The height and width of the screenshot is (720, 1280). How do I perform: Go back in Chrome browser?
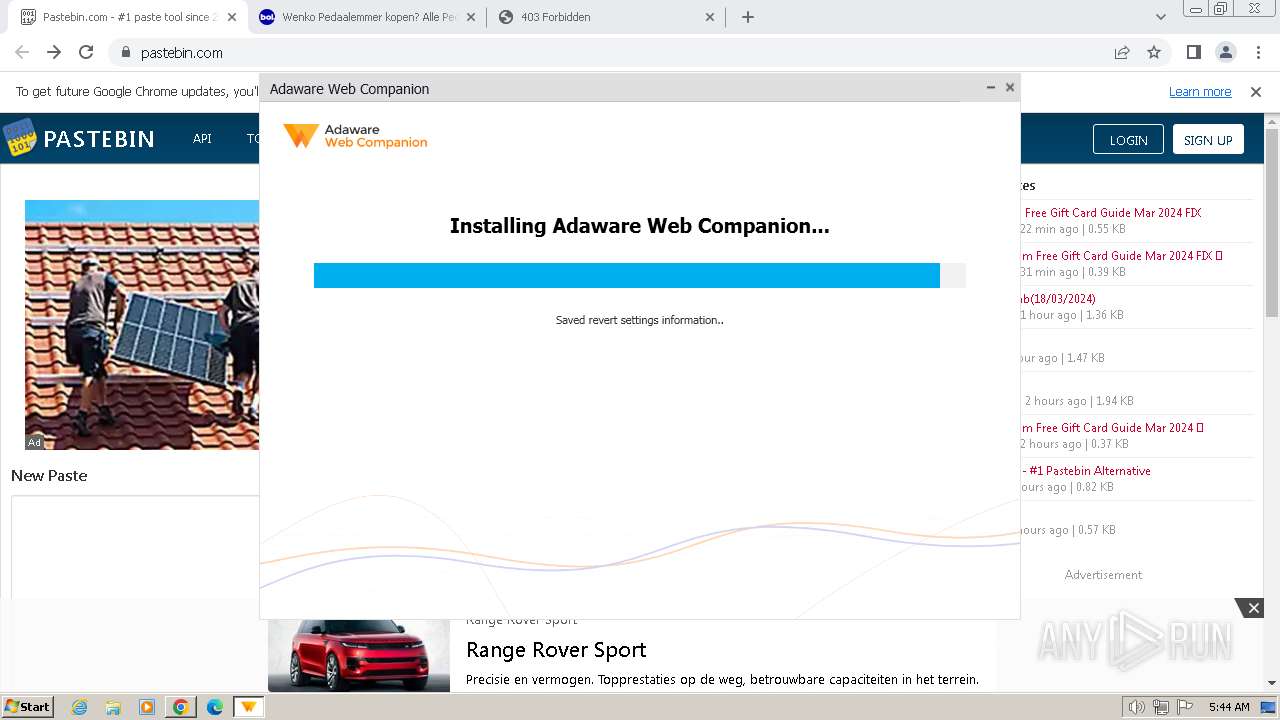(x=22, y=52)
